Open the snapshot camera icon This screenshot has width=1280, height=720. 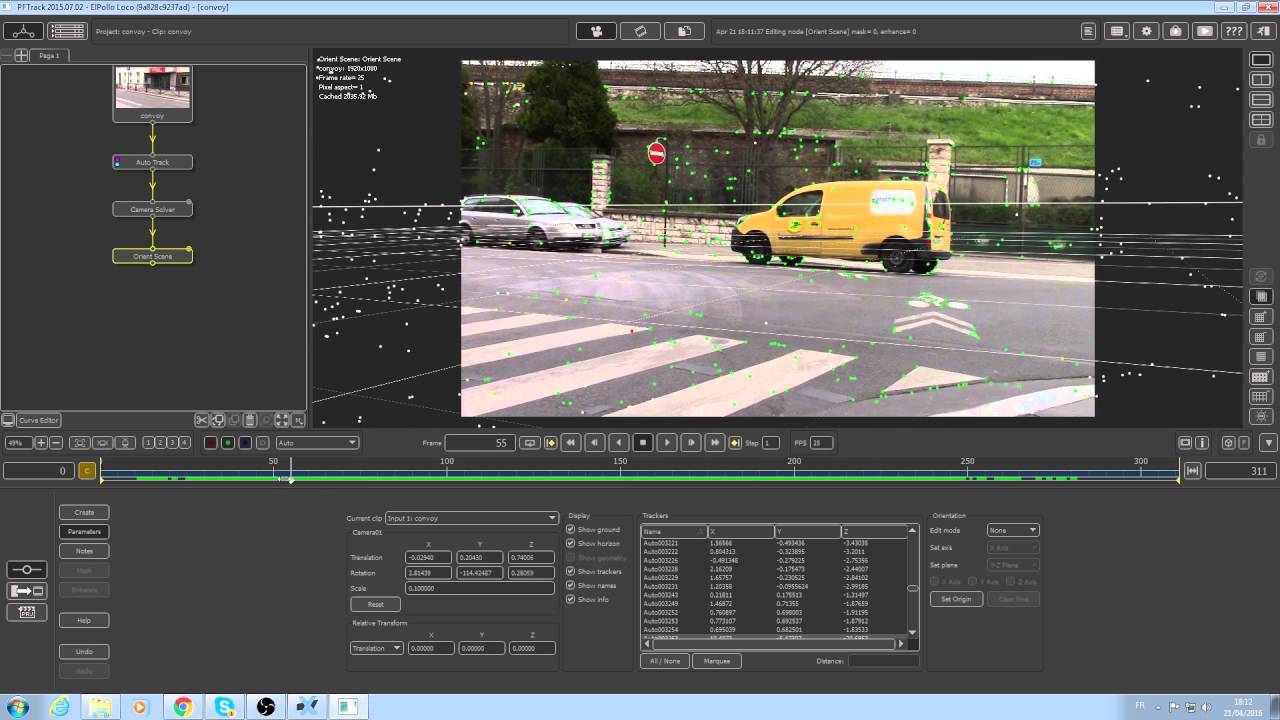[x=1176, y=31]
